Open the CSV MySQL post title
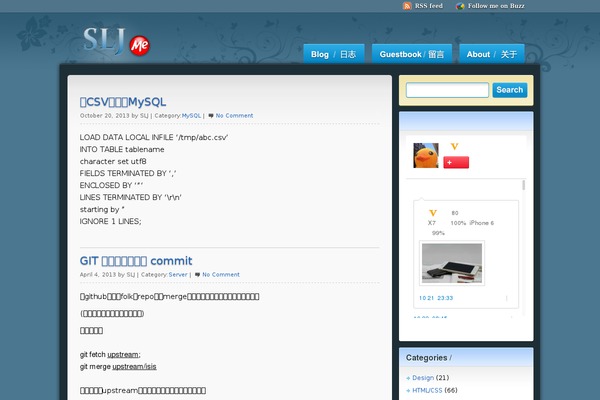This screenshot has height=400, width=600. click(123, 102)
